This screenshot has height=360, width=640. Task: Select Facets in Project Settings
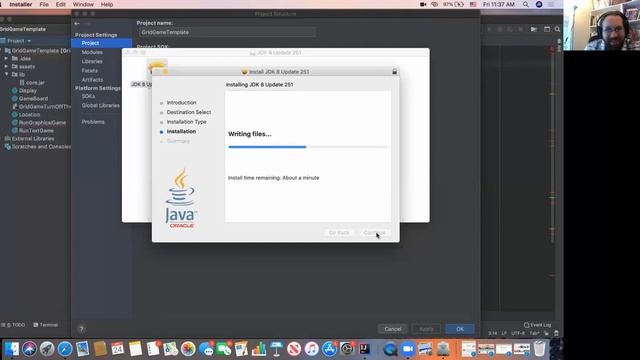[89, 71]
